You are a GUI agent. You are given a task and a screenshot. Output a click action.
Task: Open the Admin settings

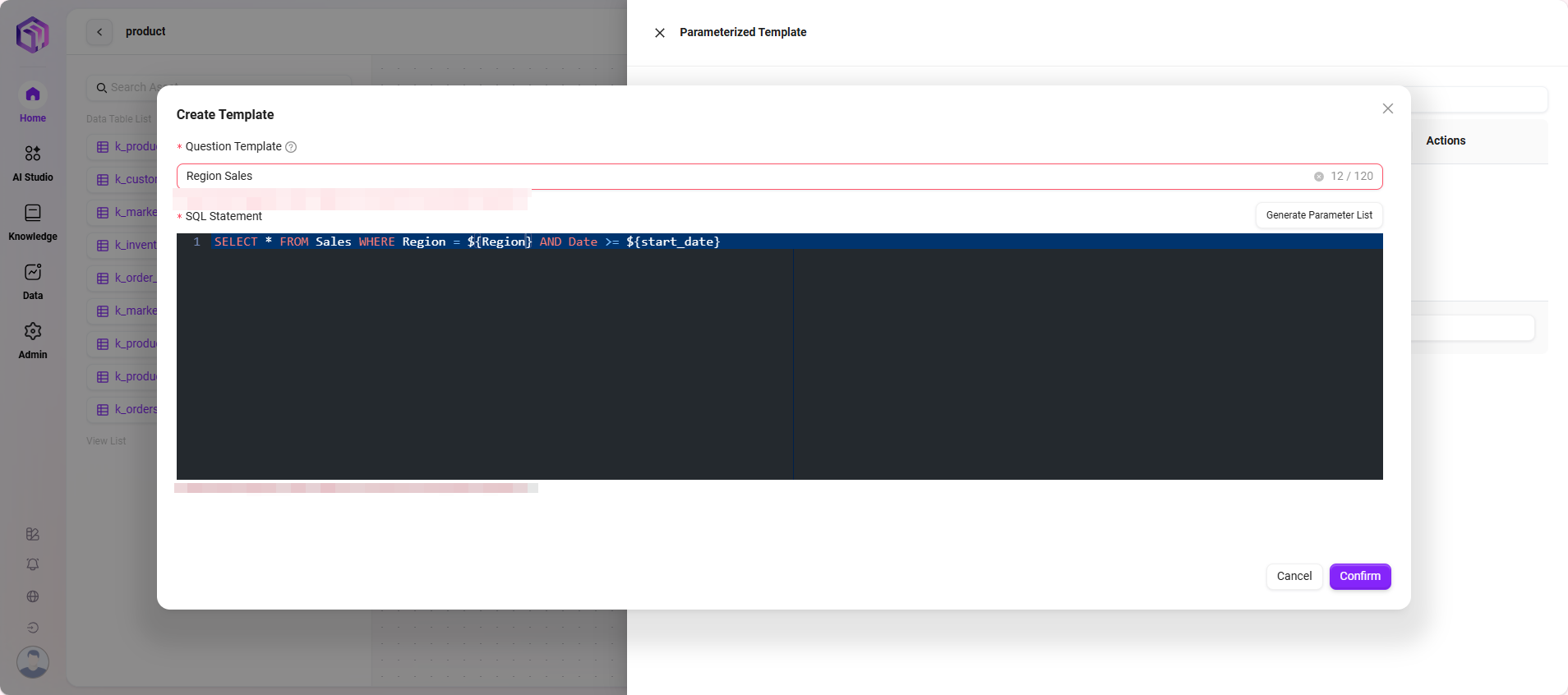coord(33,340)
